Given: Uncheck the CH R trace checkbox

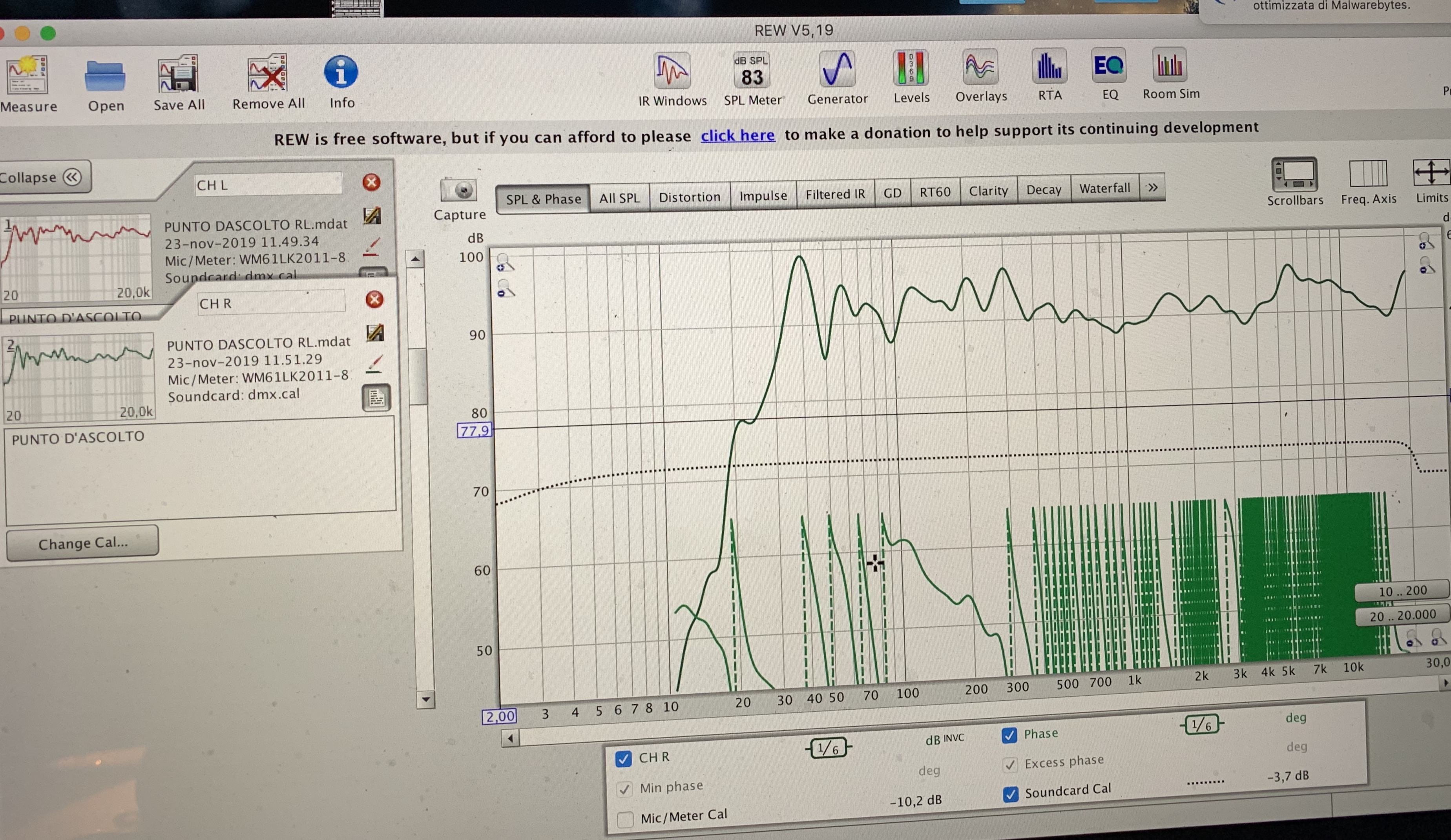Looking at the screenshot, I should click(624, 759).
